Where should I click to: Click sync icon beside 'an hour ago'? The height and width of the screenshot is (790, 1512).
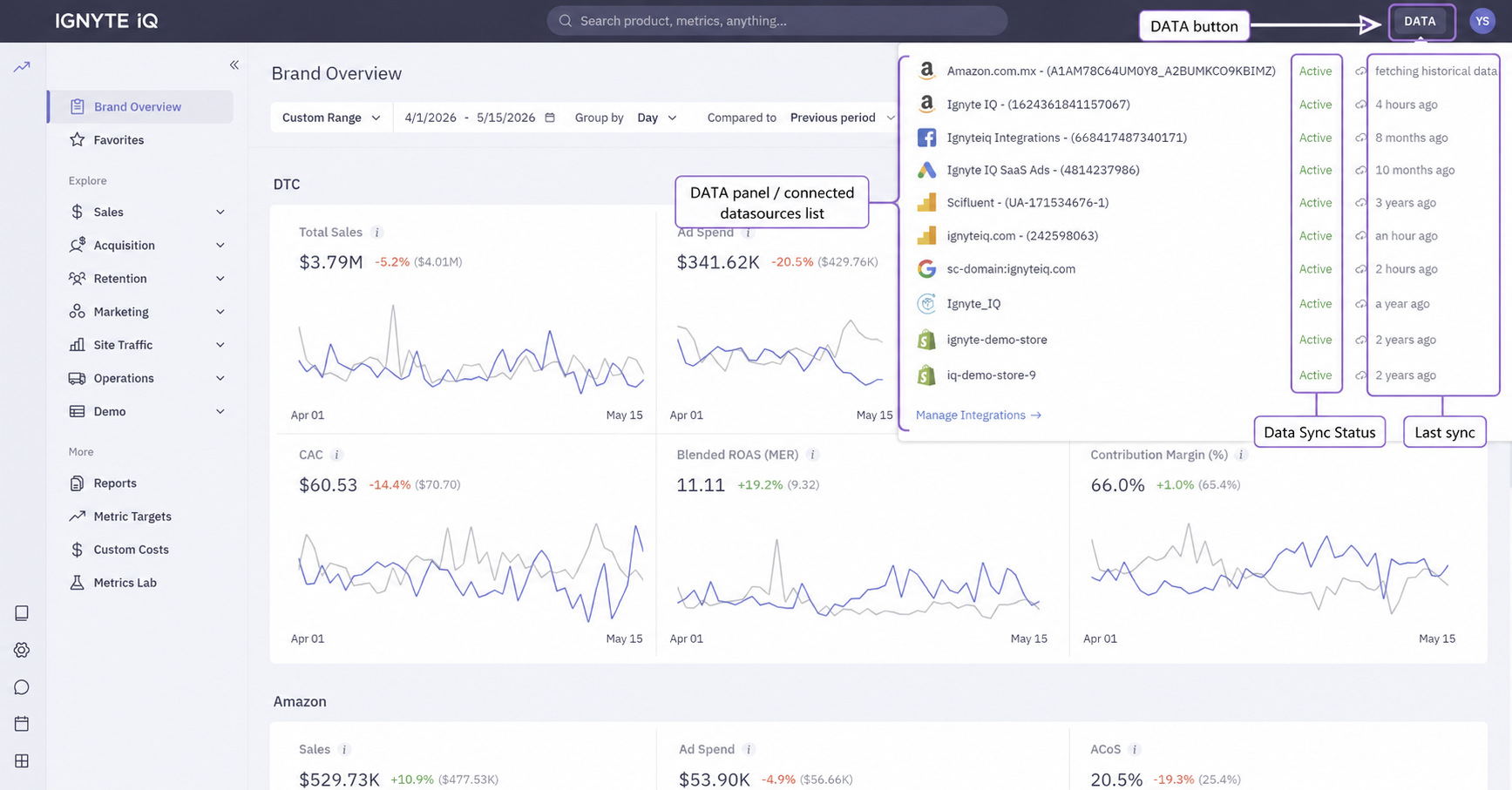click(1360, 236)
